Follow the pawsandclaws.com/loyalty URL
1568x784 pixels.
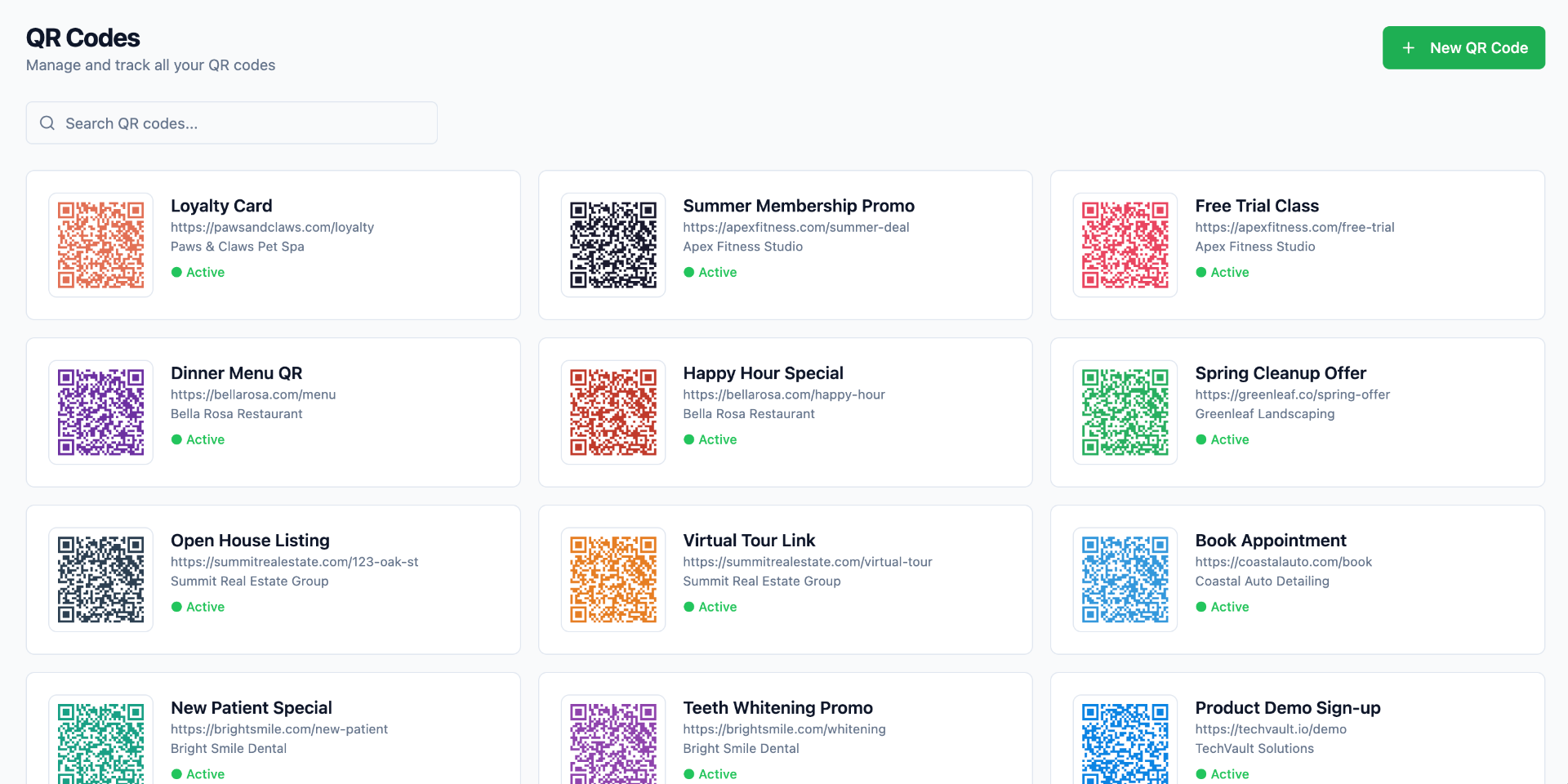[272, 227]
